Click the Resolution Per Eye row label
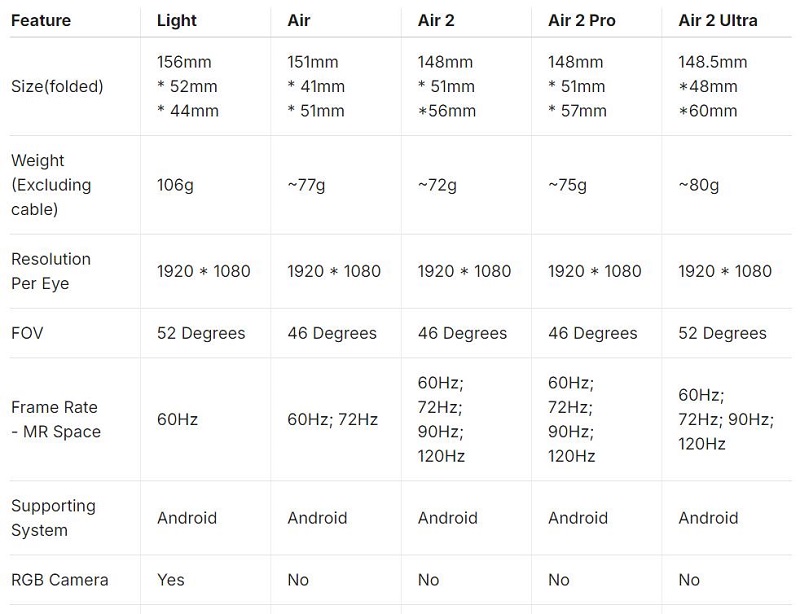The image size is (800, 614). click(x=51, y=271)
